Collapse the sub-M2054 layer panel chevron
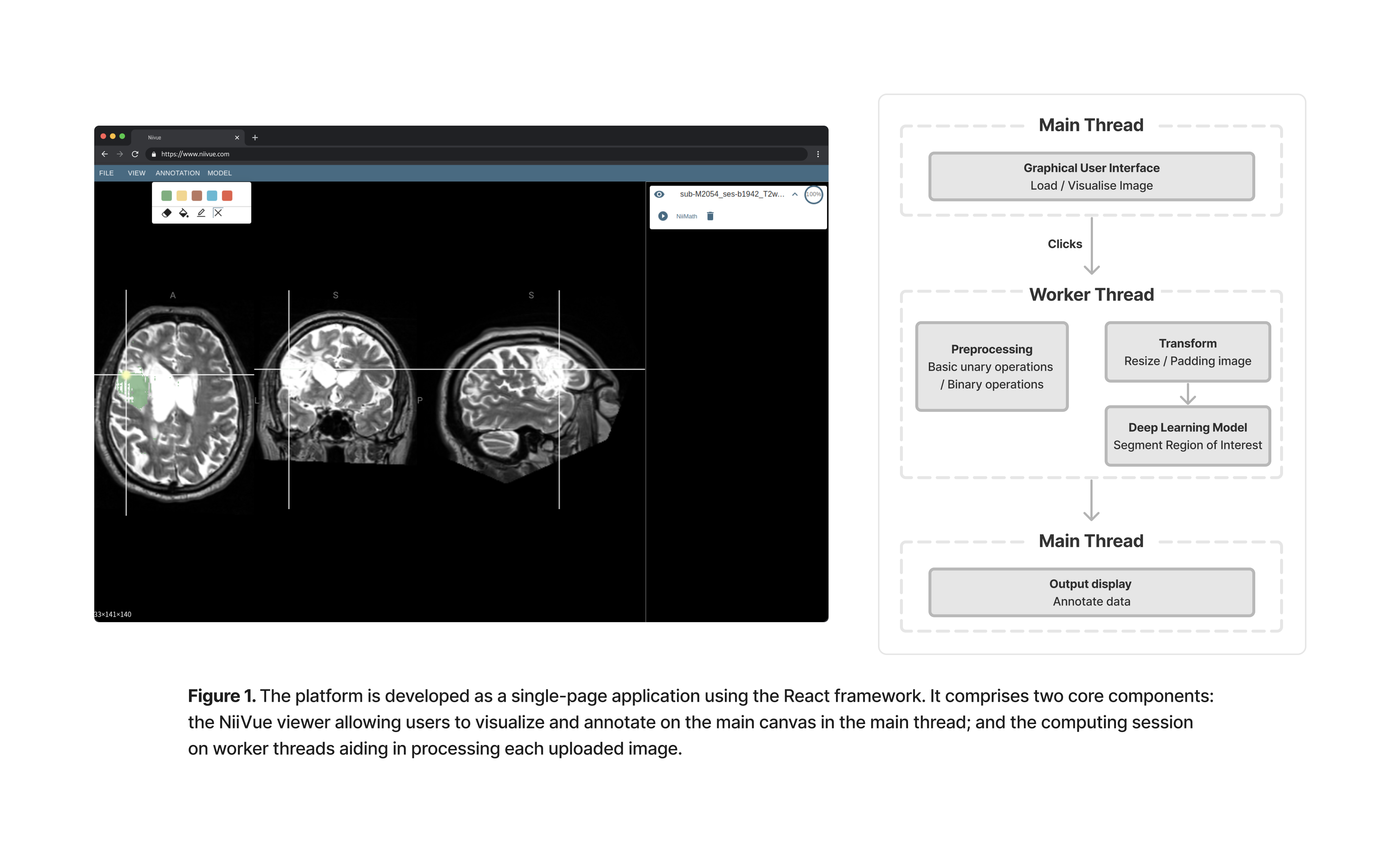 tap(795, 194)
